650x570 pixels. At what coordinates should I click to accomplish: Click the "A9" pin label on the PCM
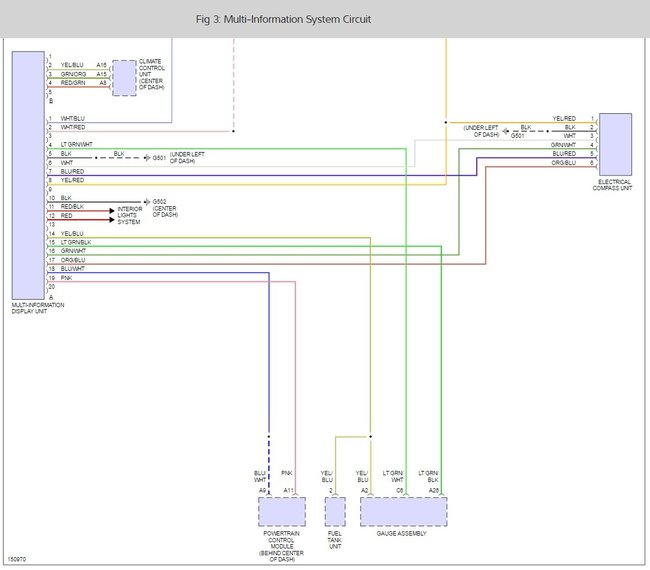pos(262,490)
